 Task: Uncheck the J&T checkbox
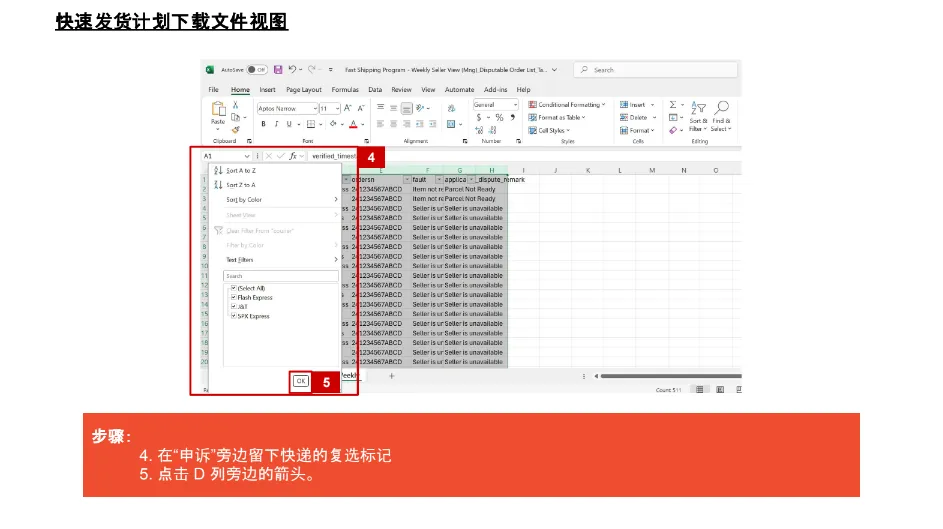(x=233, y=307)
